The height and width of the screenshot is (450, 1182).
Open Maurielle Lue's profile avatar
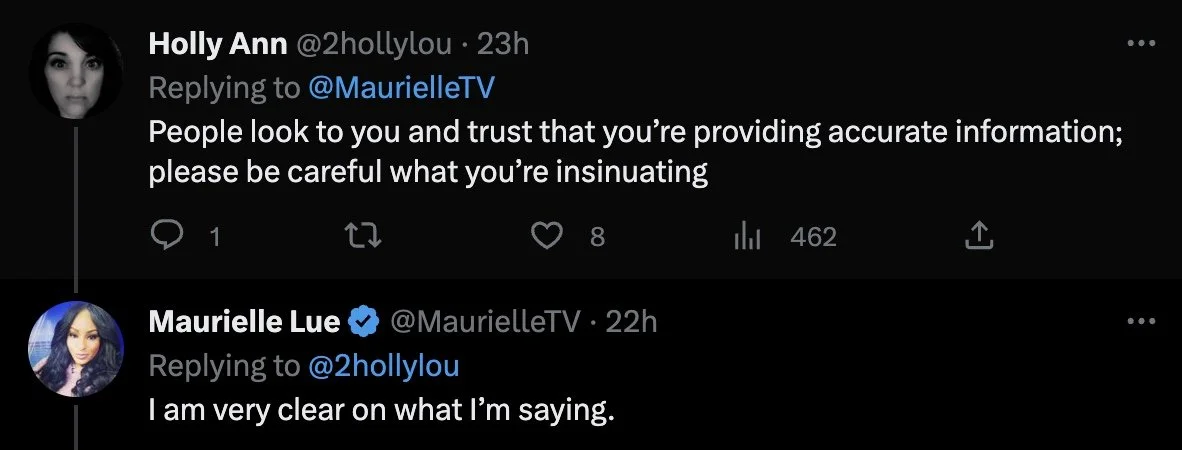tap(76, 348)
